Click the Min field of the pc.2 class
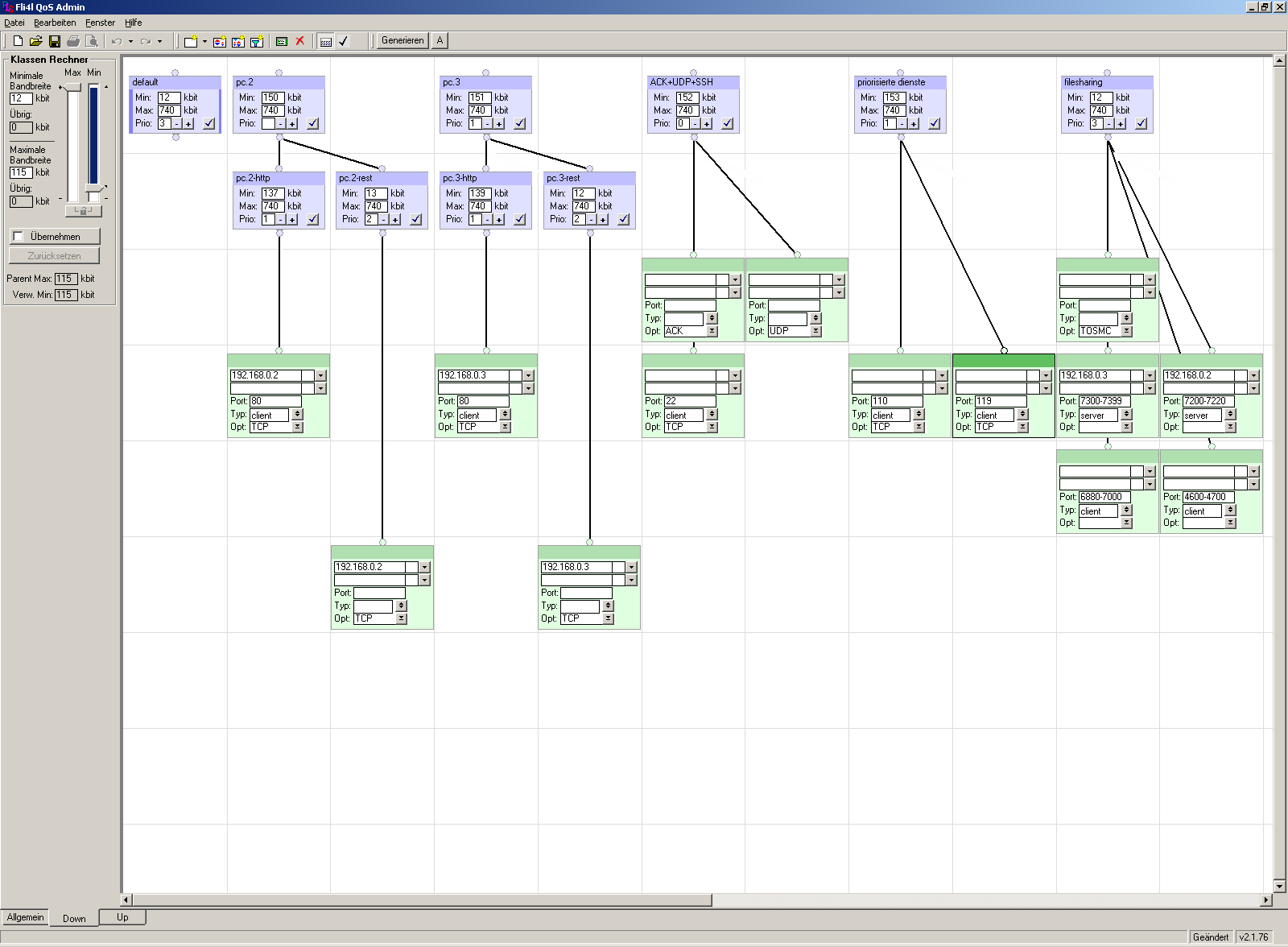The image size is (1288, 947). point(272,97)
